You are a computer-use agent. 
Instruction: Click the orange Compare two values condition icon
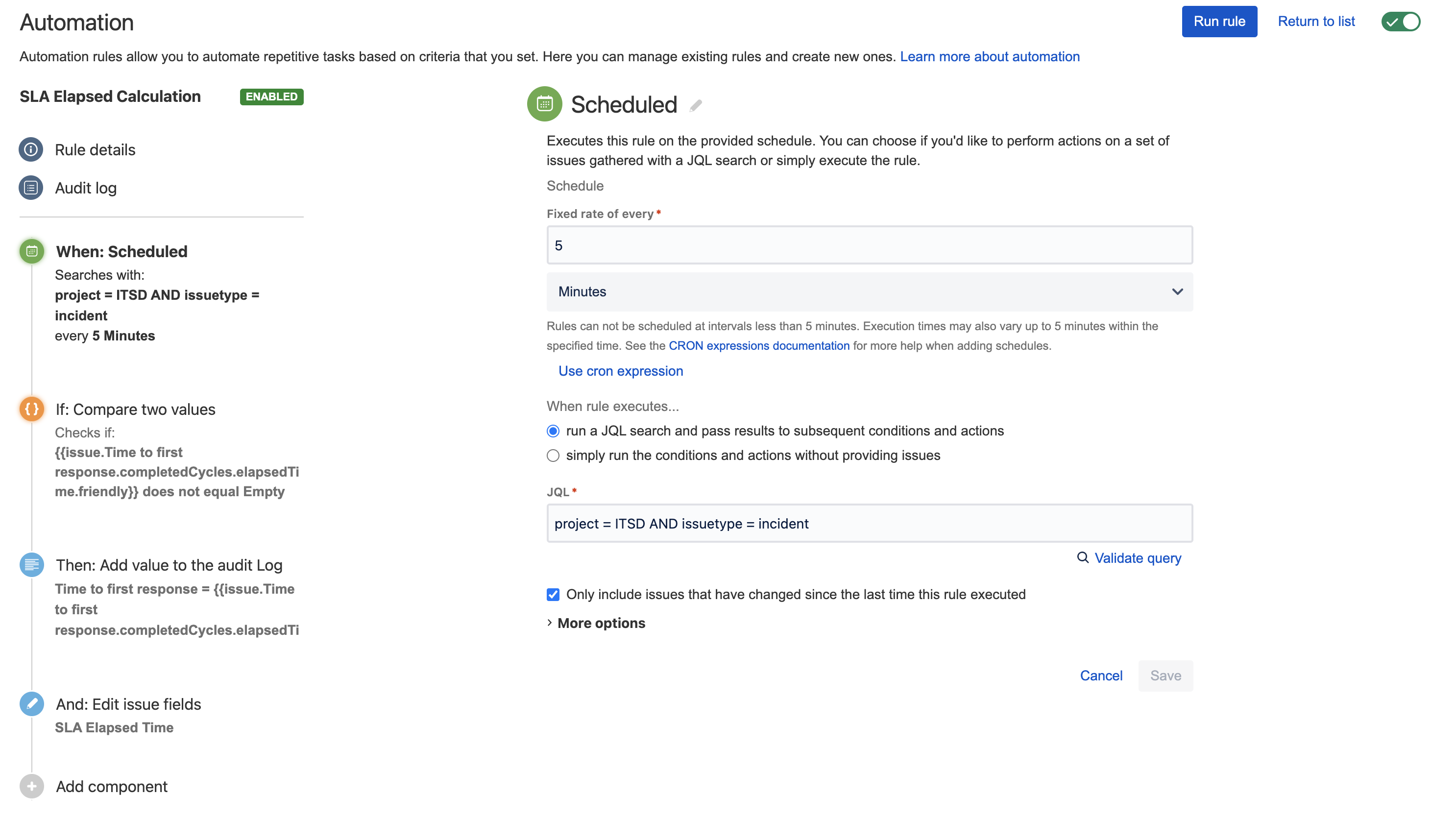pos(32,409)
